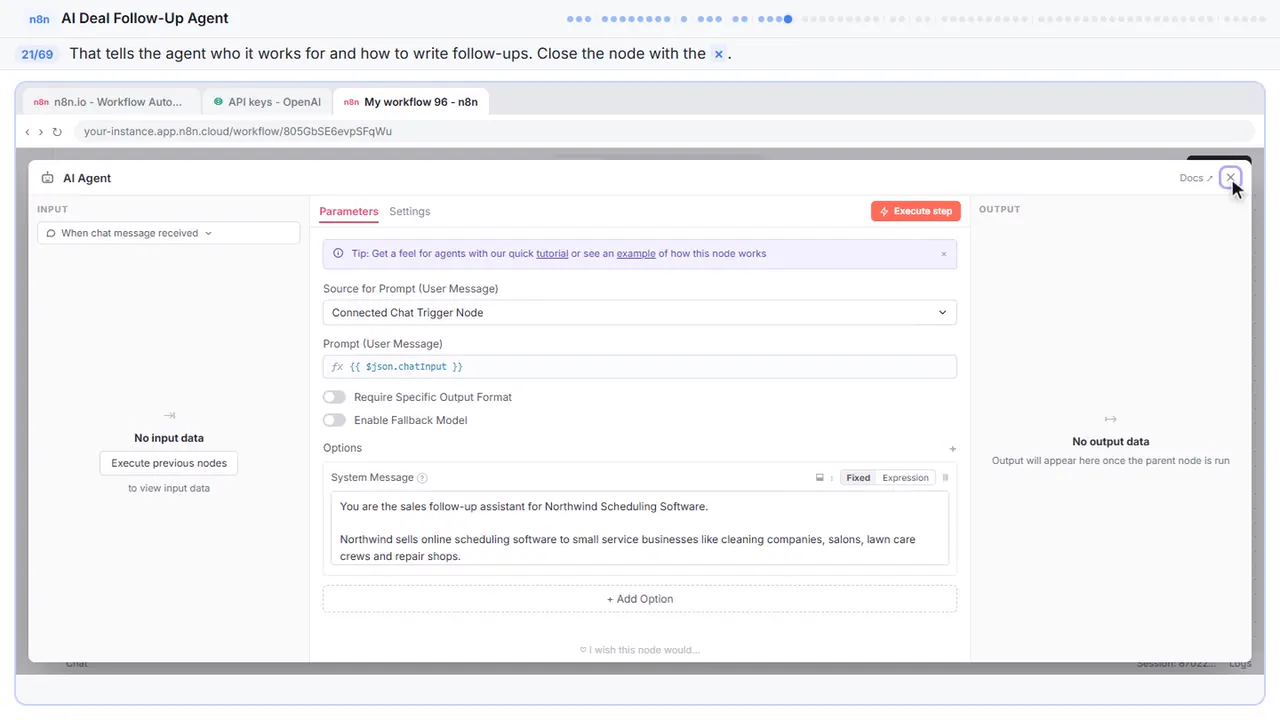Click the System Message drag handle icon
Screen dimensions: 1280x720
click(945, 478)
